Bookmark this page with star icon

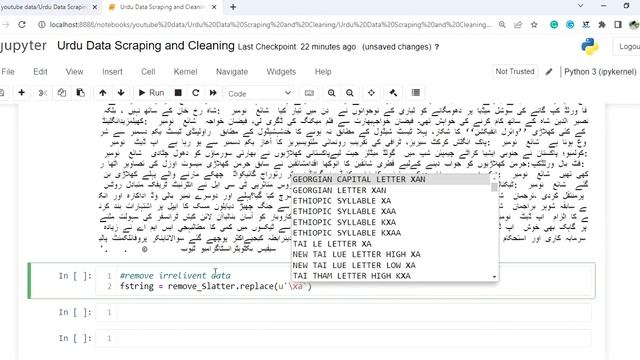pos(534,25)
